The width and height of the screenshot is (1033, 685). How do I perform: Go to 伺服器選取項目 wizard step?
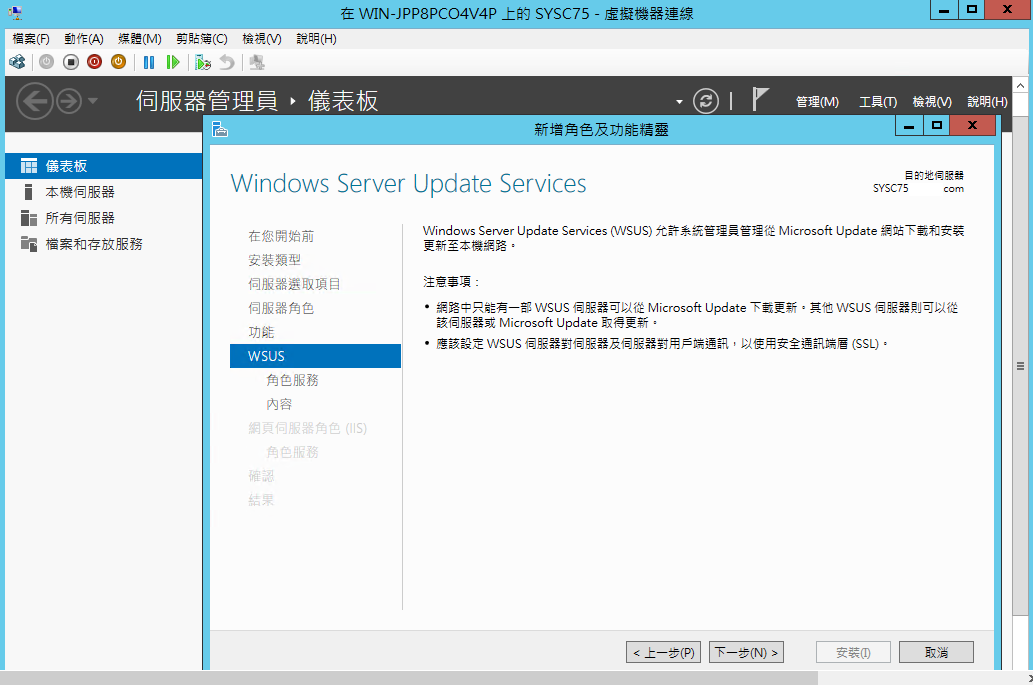pyautogui.click(x=294, y=284)
